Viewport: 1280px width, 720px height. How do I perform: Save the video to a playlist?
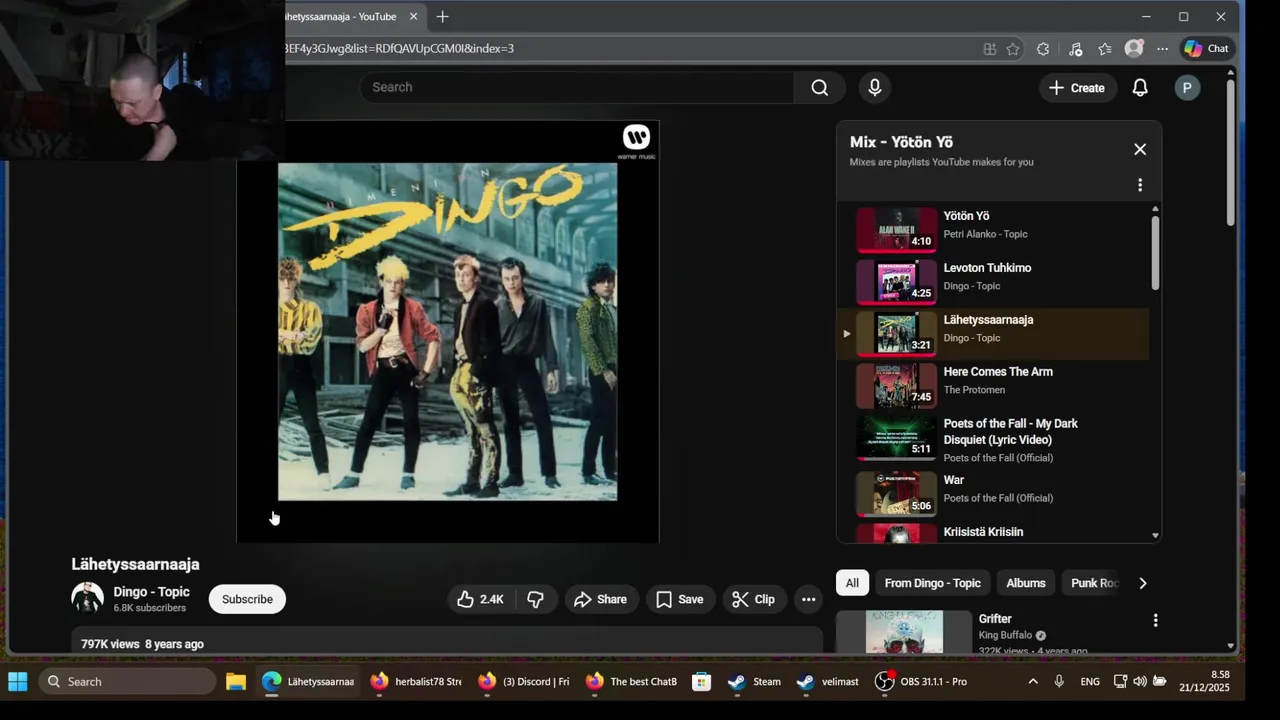(x=680, y=599)
